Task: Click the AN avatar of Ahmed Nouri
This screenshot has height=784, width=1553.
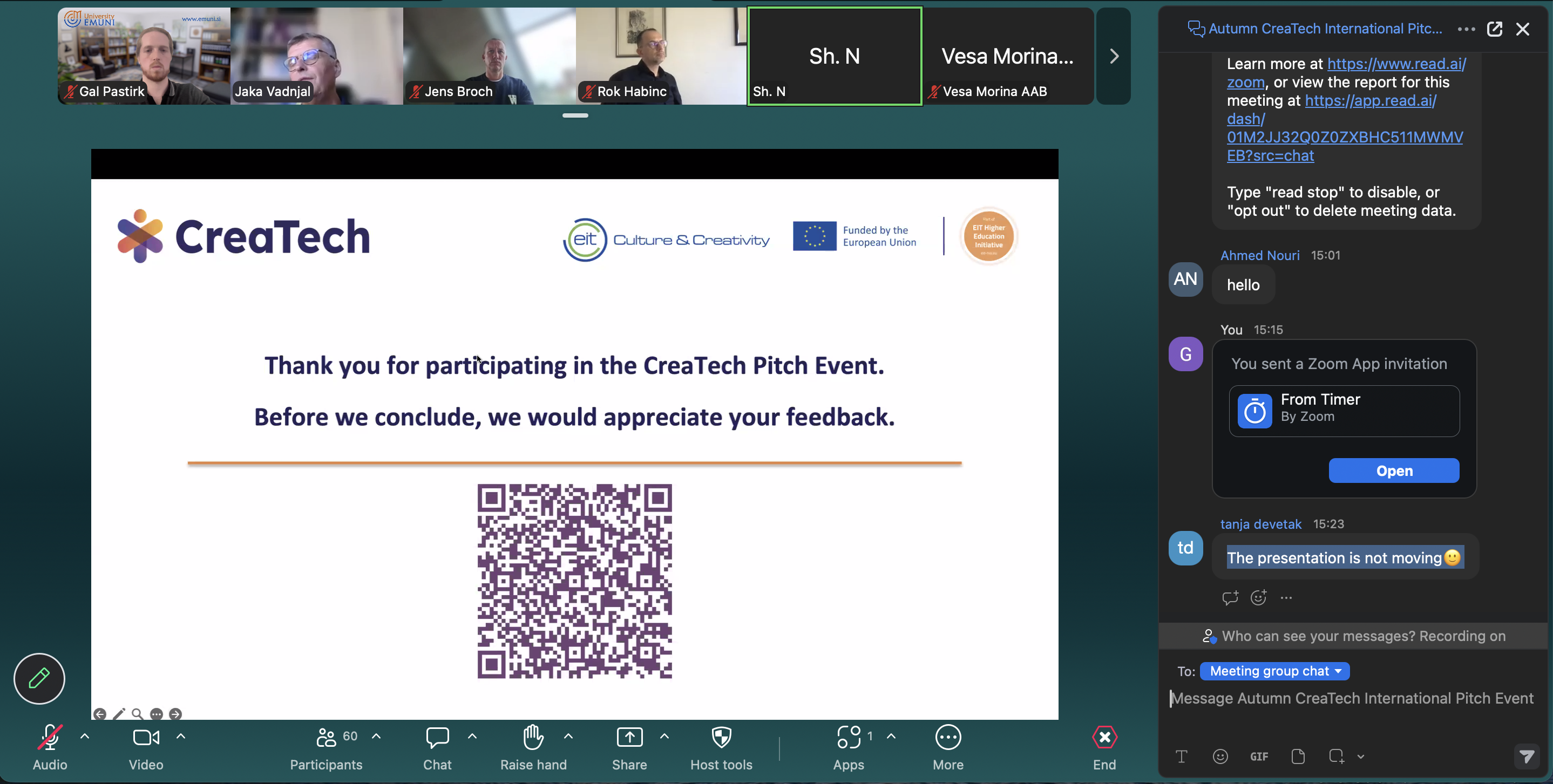Action: pyautogui.click(x=1186, y=279)
